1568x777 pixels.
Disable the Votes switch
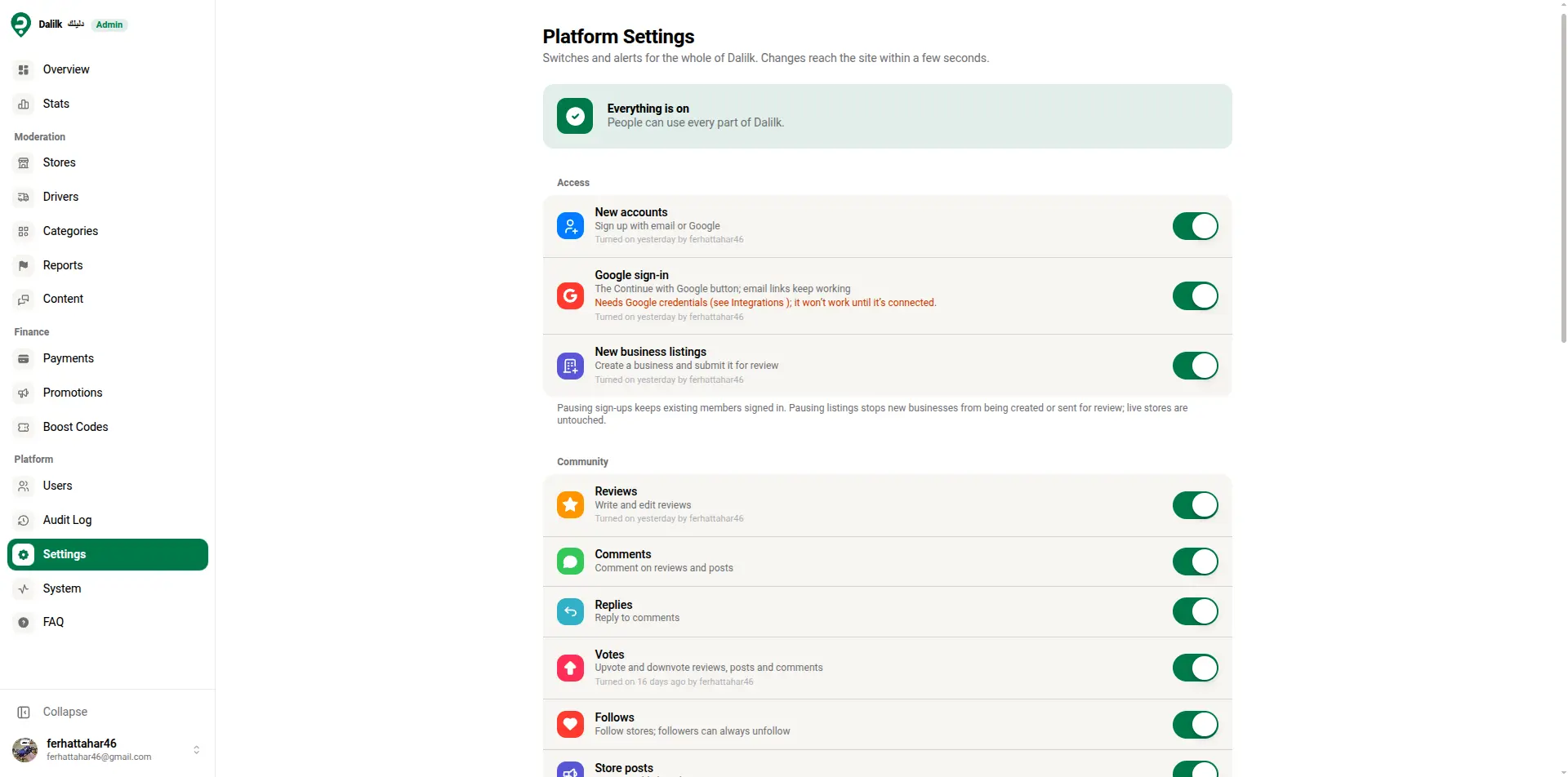pos(1195,668)
